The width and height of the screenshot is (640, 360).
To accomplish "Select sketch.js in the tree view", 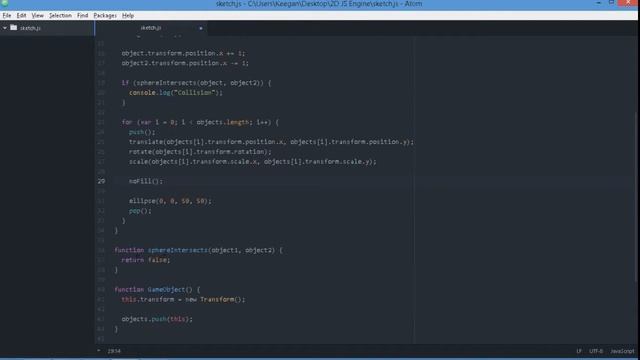I will tap(30, 28).
